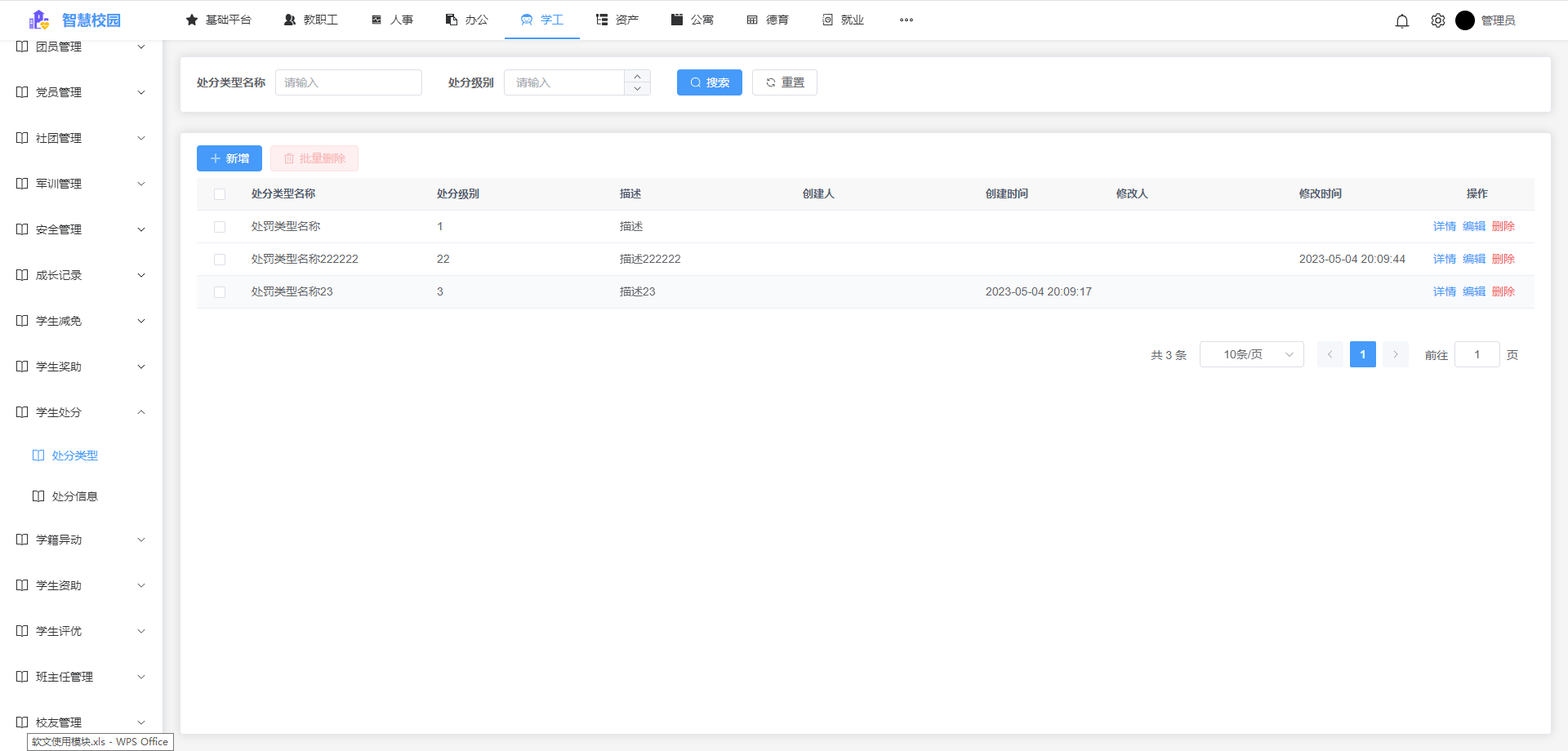This screenshot has height=751, width=1568.
Task: Click the 学生处分 module icon in sidebar
Action: 21,411
